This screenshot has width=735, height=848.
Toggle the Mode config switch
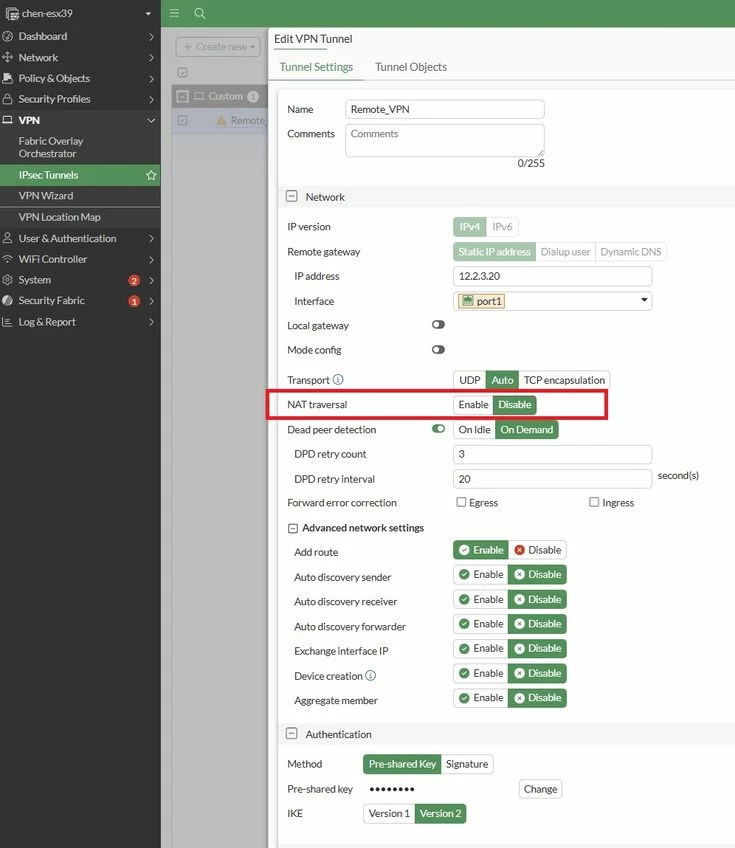pos(438,349)
